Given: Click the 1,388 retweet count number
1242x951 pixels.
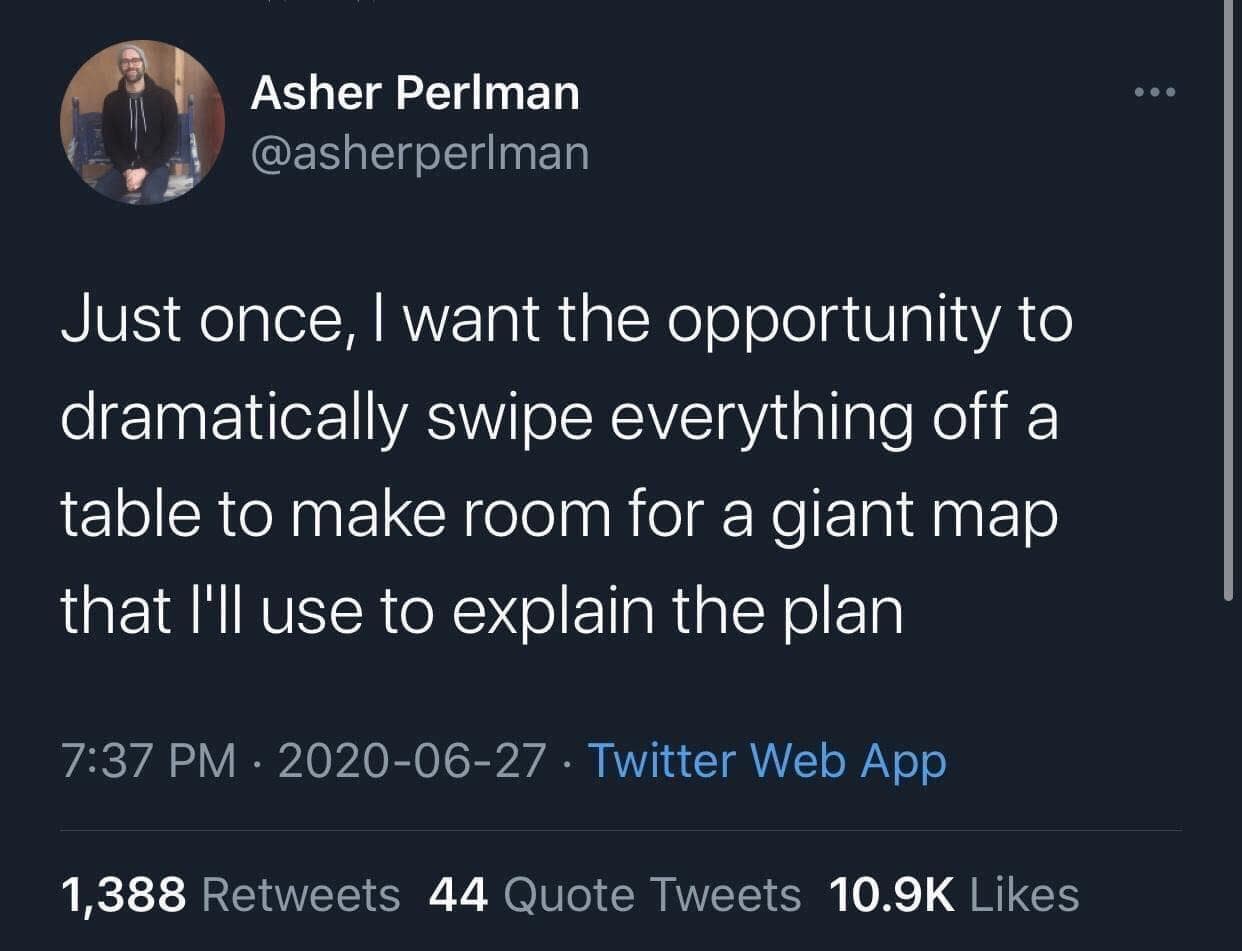Looking at the screenshot, I should pyautogui.click(x=123, y=894).
